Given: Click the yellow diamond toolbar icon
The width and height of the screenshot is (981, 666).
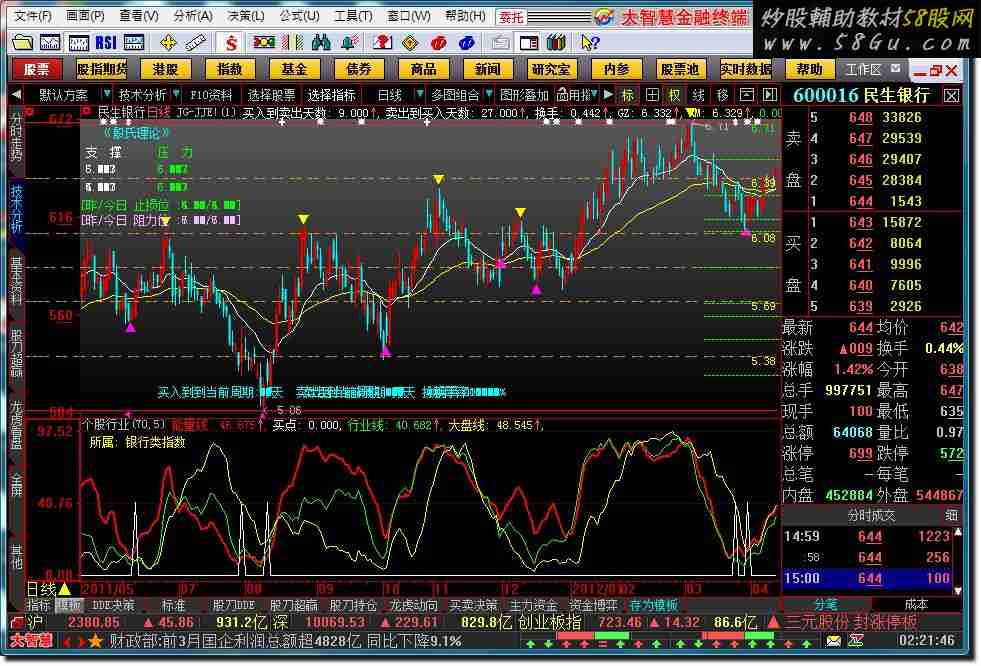Looking at the screenshot, I should pyautogui.click(x=410, y=43).
